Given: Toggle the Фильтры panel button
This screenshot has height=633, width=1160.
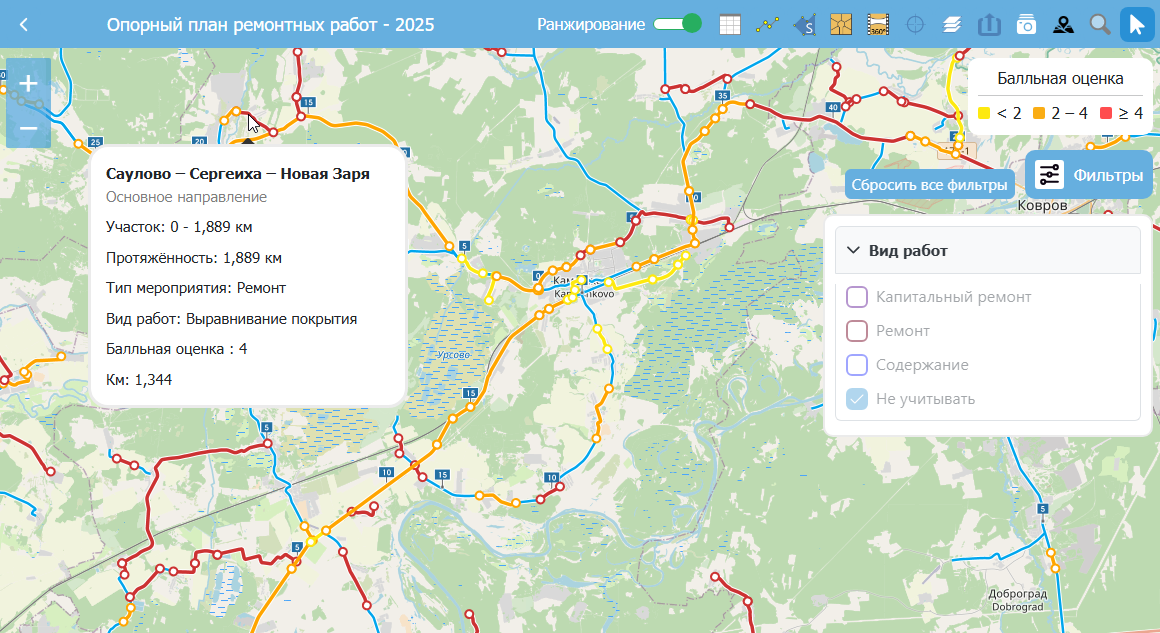Looking at the screenshot, I should tap(1089, 175).
